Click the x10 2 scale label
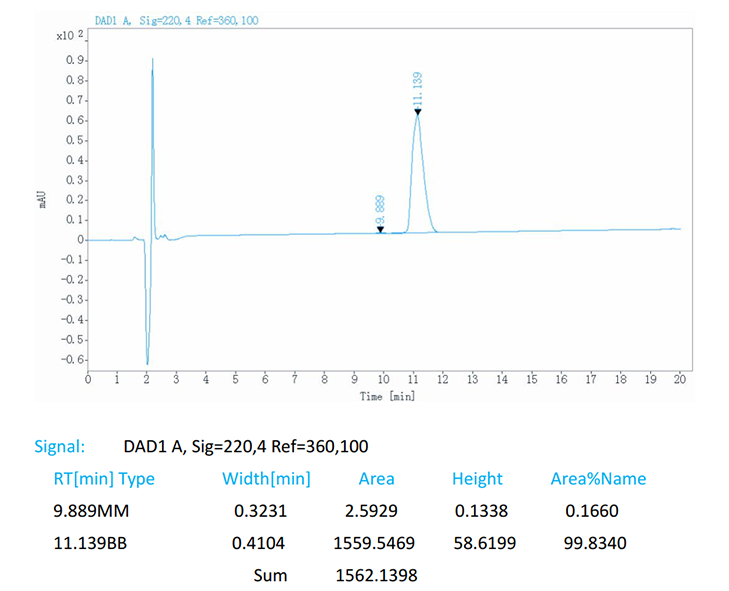 (69, 35)
